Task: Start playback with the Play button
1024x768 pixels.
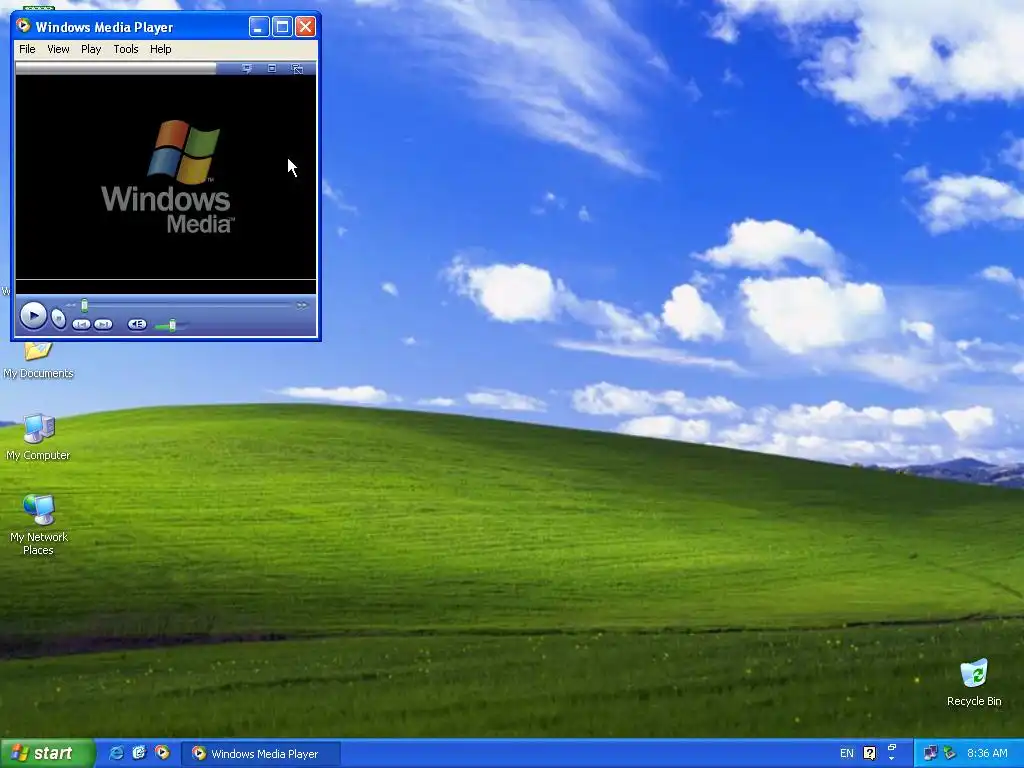Action: 33,316
